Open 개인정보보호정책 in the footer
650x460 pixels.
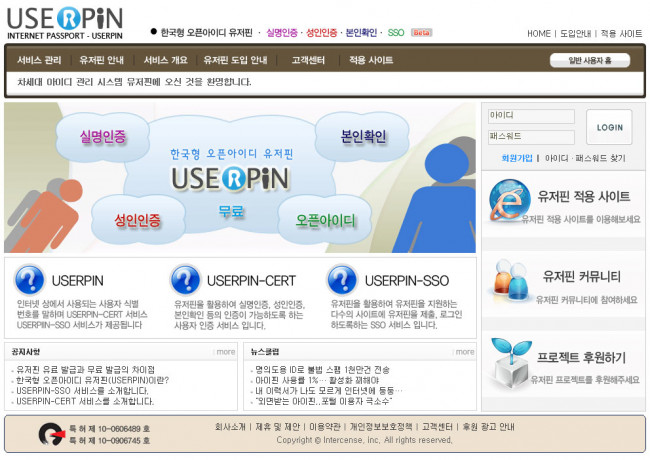[x=381, y=426]
